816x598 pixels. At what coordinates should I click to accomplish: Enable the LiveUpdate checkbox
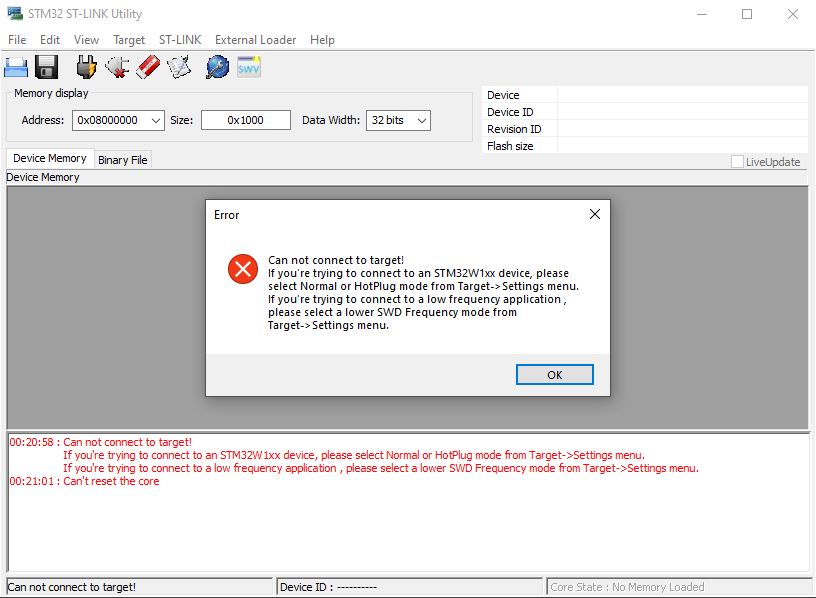737,162
